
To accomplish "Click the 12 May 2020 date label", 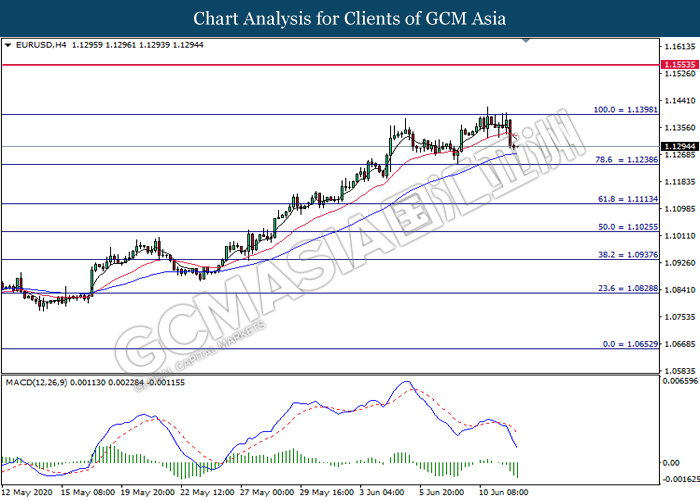I will [x=27, y=492].
